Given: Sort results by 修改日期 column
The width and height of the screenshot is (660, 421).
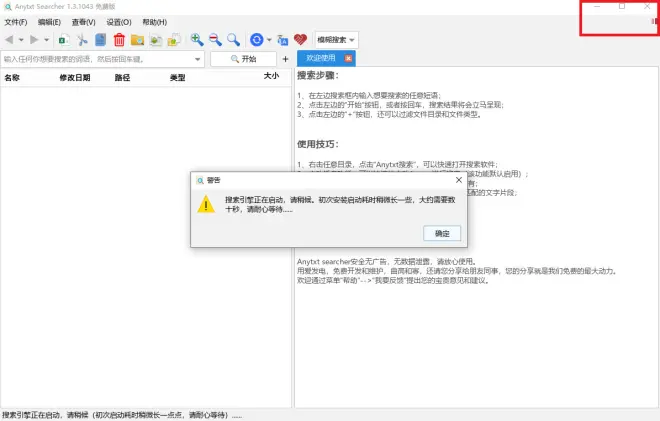Looking at the screenshot, I should pos(75,77).
